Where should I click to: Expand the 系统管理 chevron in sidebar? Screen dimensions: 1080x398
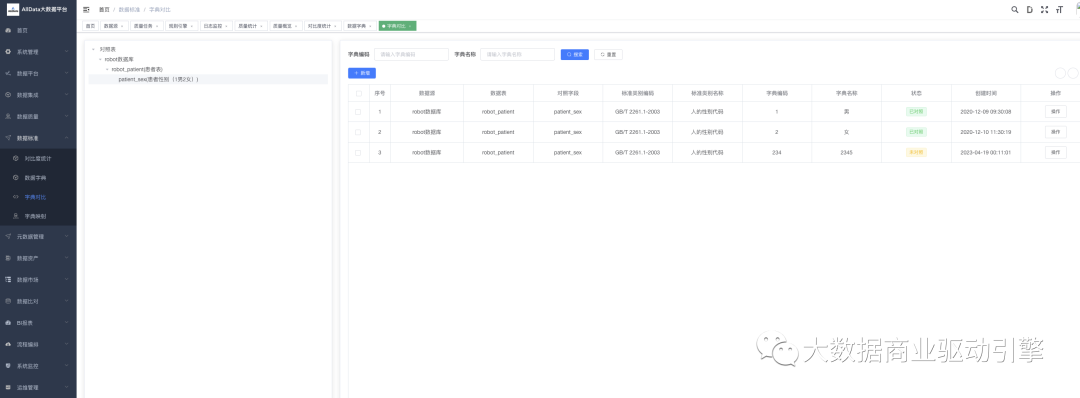click(x=67, y=52)
